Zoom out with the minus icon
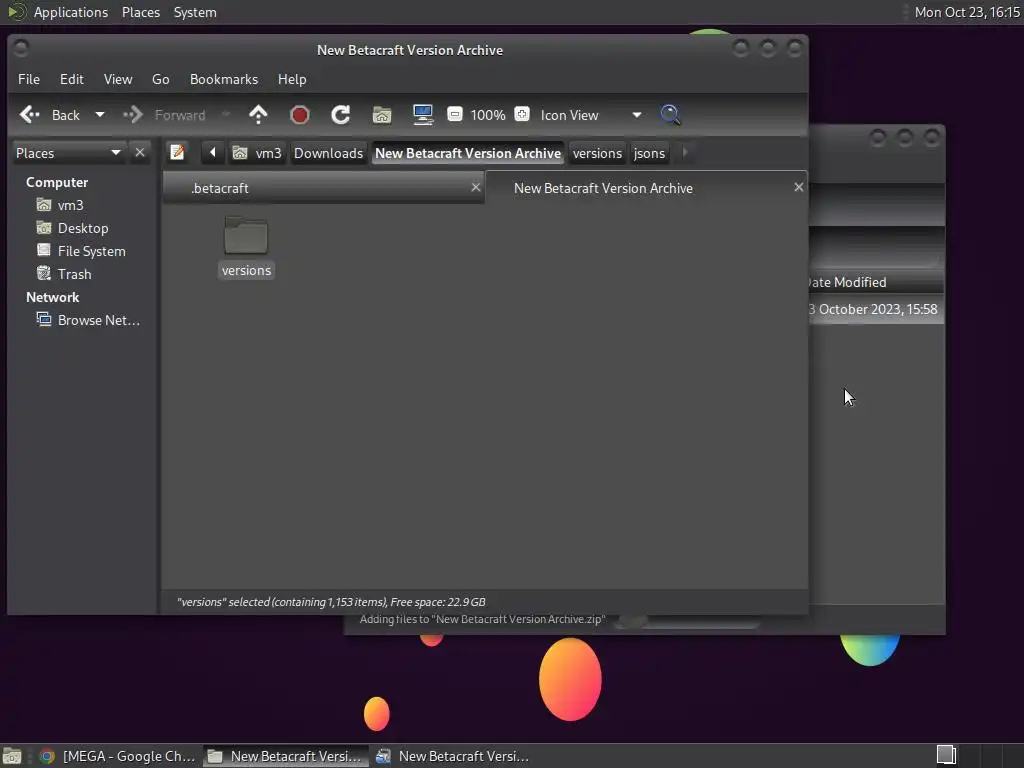Image resolution: width=1024 pixels, height=768 pixels. [x=455, y=114]
